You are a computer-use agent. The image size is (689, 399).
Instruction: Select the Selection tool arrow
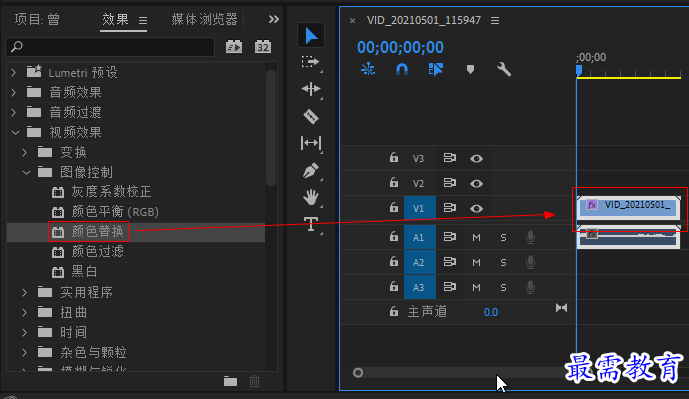tap(311, 36)
